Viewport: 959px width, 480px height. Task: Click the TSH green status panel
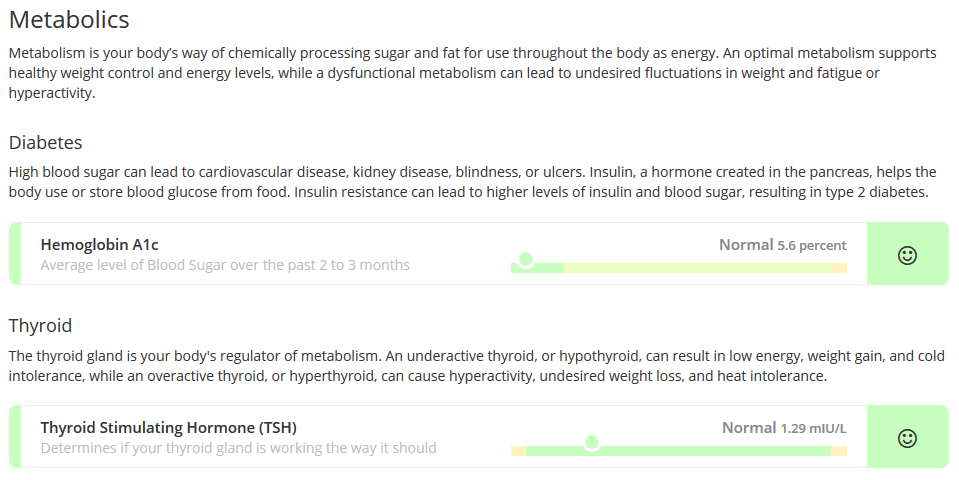(908, 437)
